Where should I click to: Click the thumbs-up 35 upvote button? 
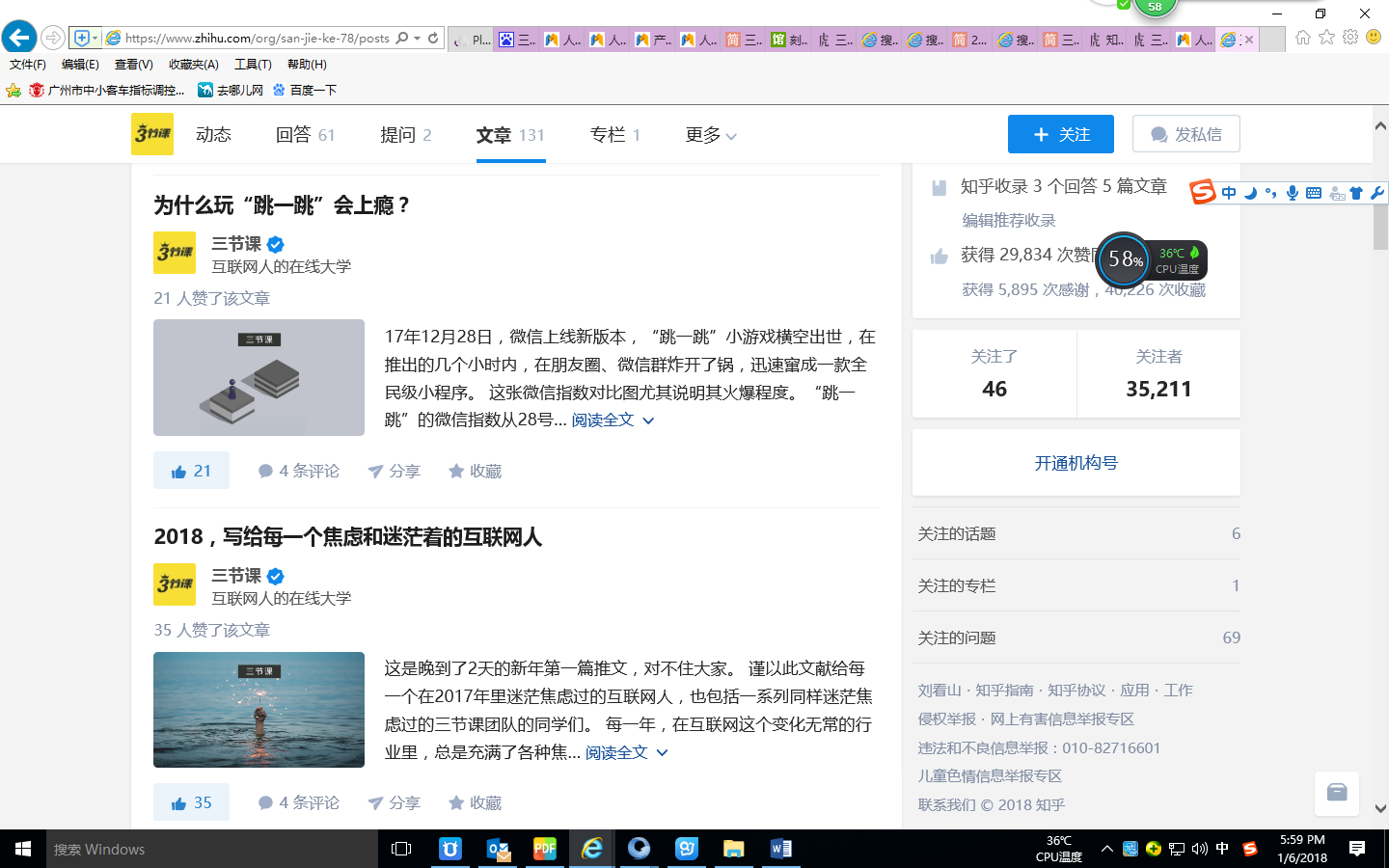191,802
